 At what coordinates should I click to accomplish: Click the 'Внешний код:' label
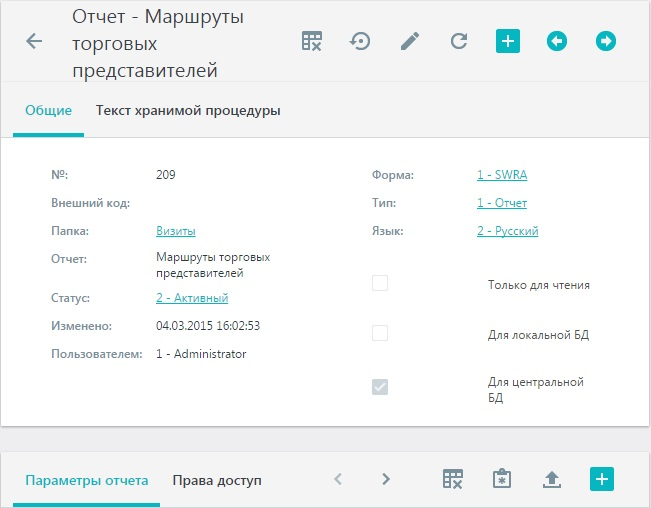point(91,203)
